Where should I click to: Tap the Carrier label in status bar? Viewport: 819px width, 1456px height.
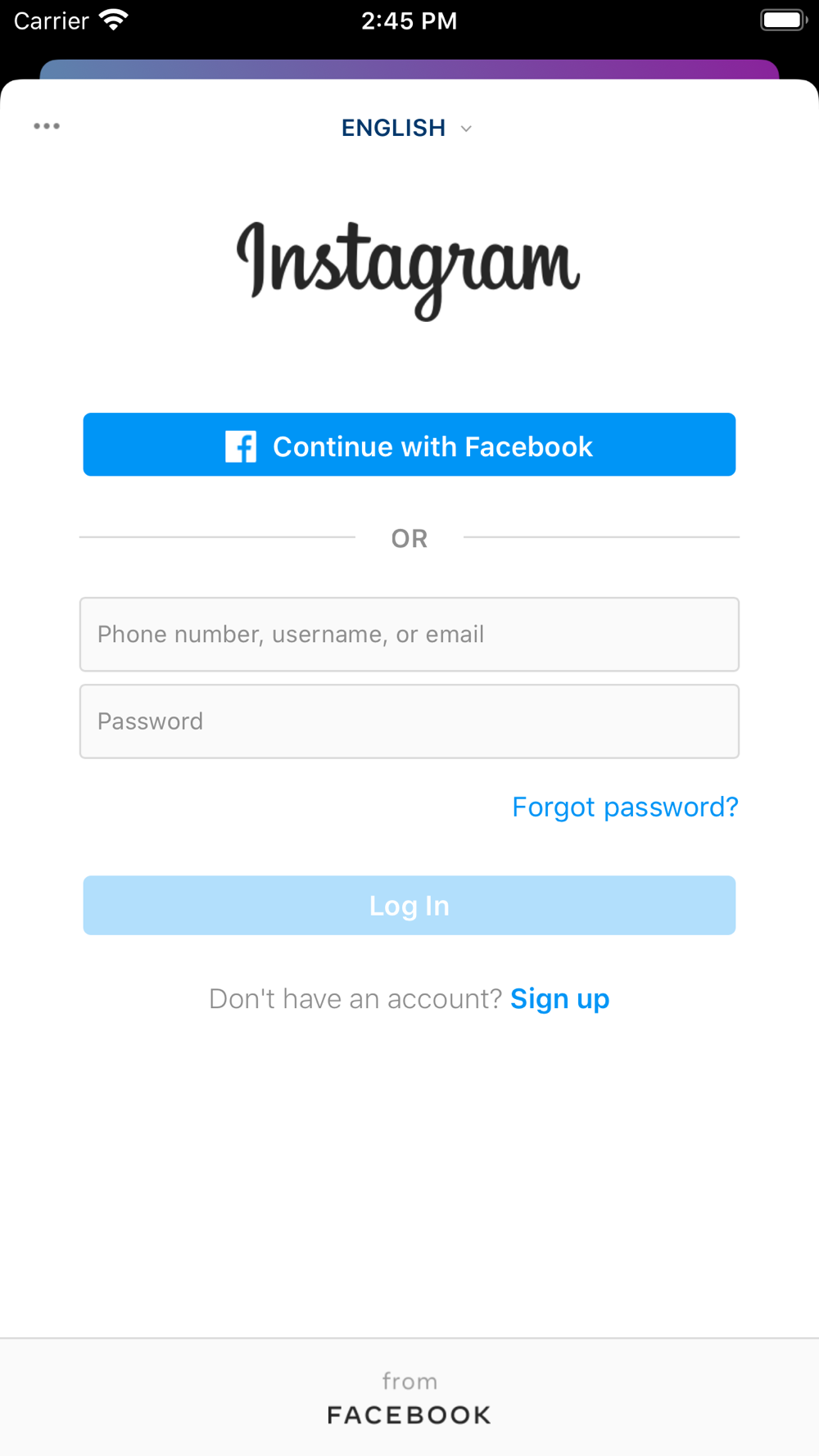coord(51,20)
